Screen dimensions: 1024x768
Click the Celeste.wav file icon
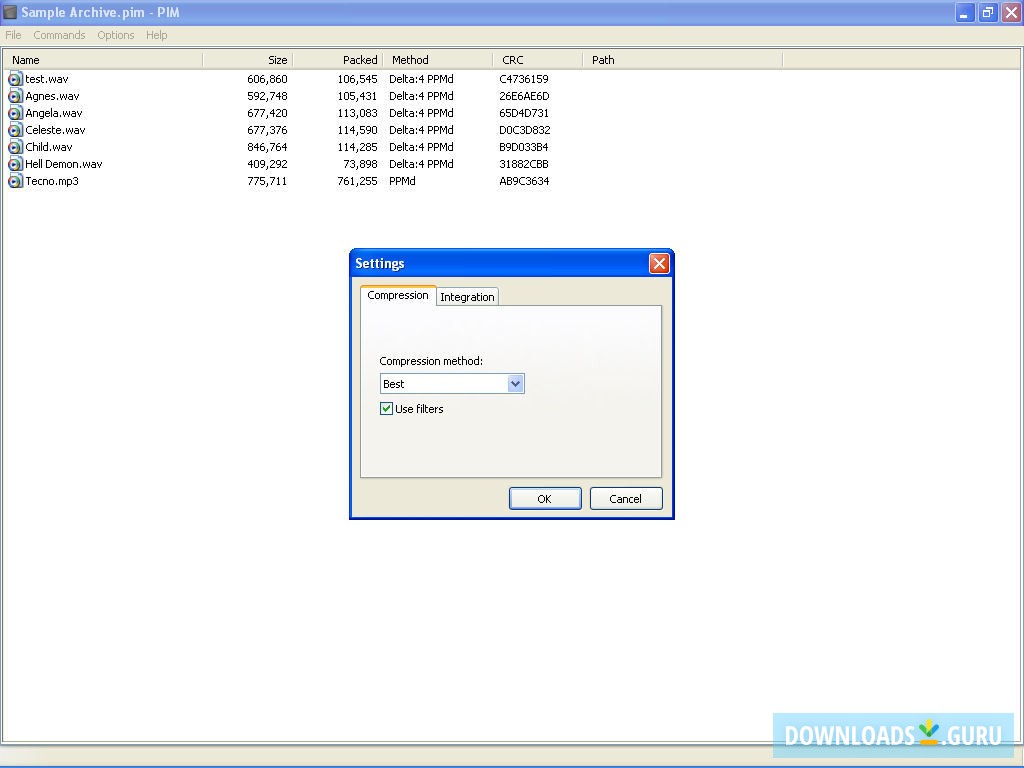(15, 130)
